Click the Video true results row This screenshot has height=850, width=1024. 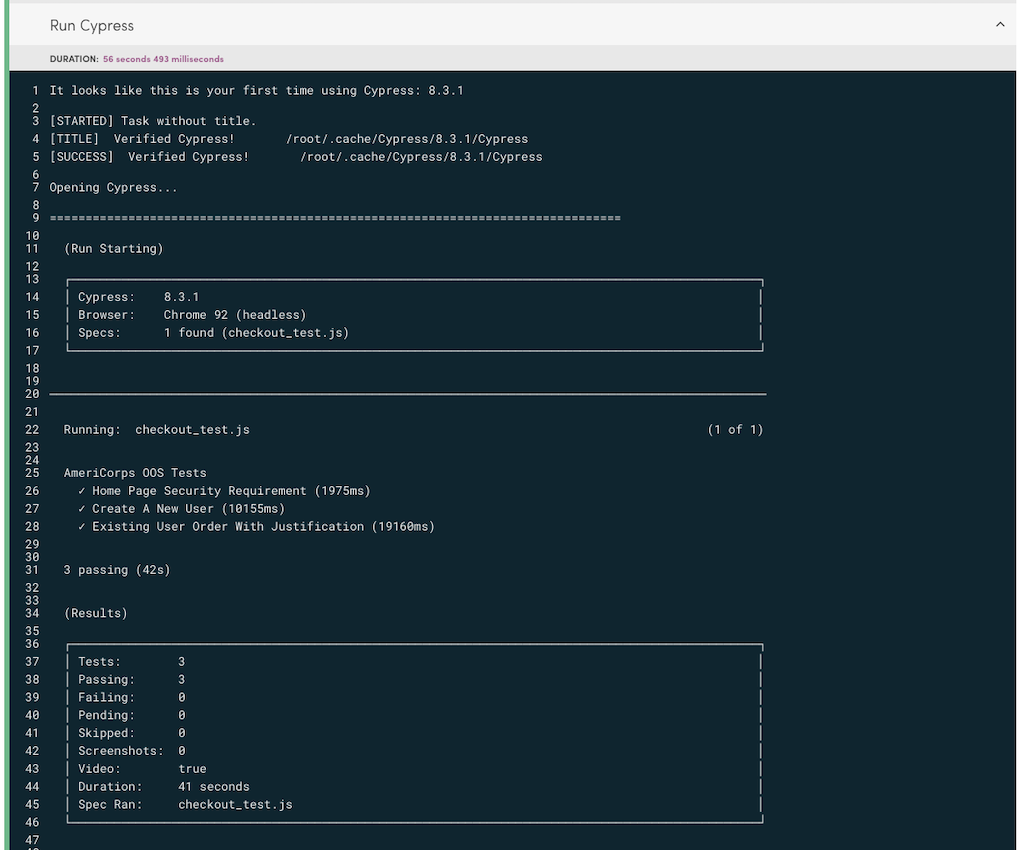tap(142, 769)
